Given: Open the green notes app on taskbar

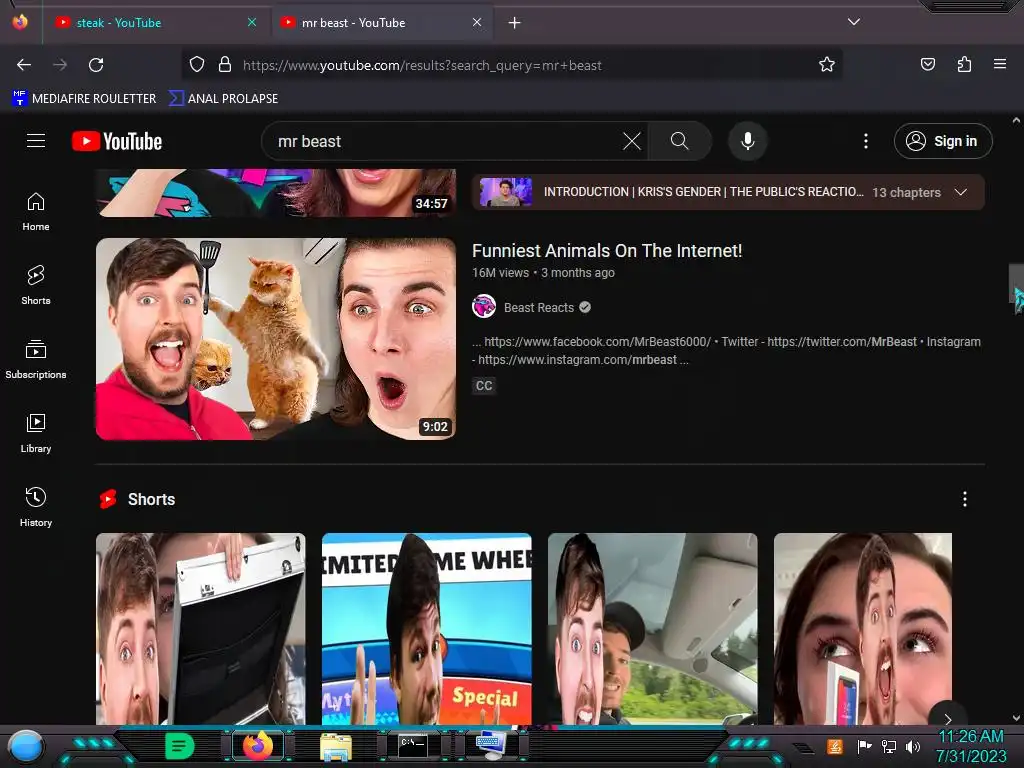Looking at the screenshot, I should tap(180, 746).
